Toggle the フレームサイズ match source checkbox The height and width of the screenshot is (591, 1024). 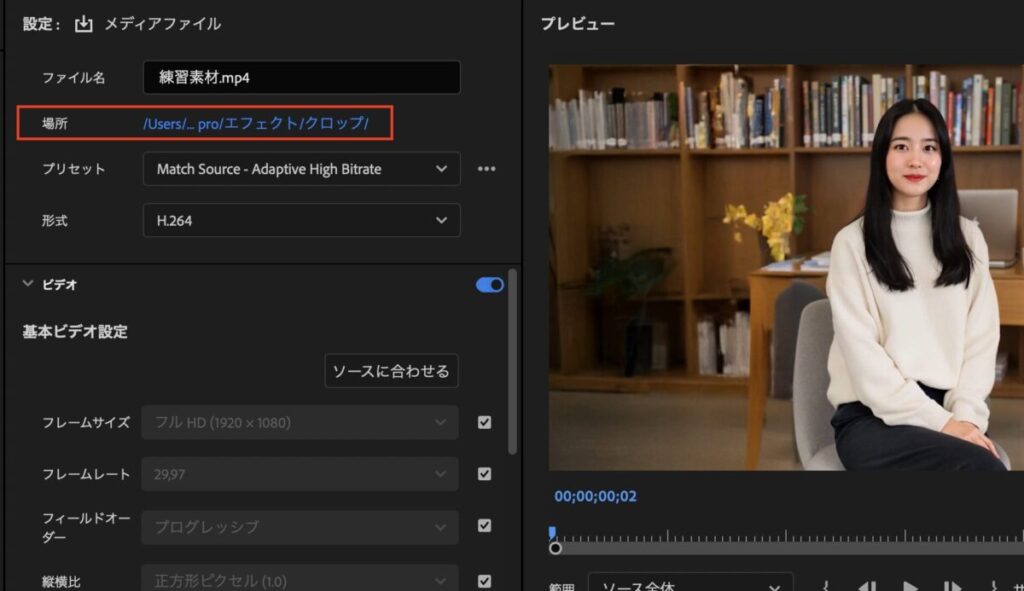pos(485,422)
